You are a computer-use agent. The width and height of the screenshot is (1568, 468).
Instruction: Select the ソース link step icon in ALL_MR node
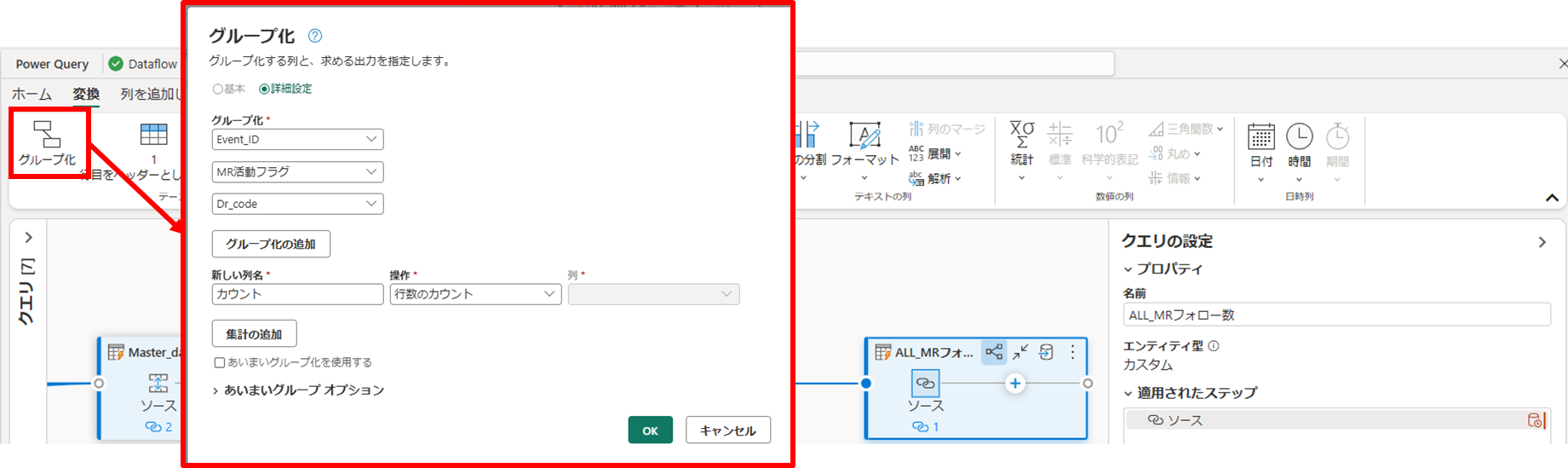point(925,384)
